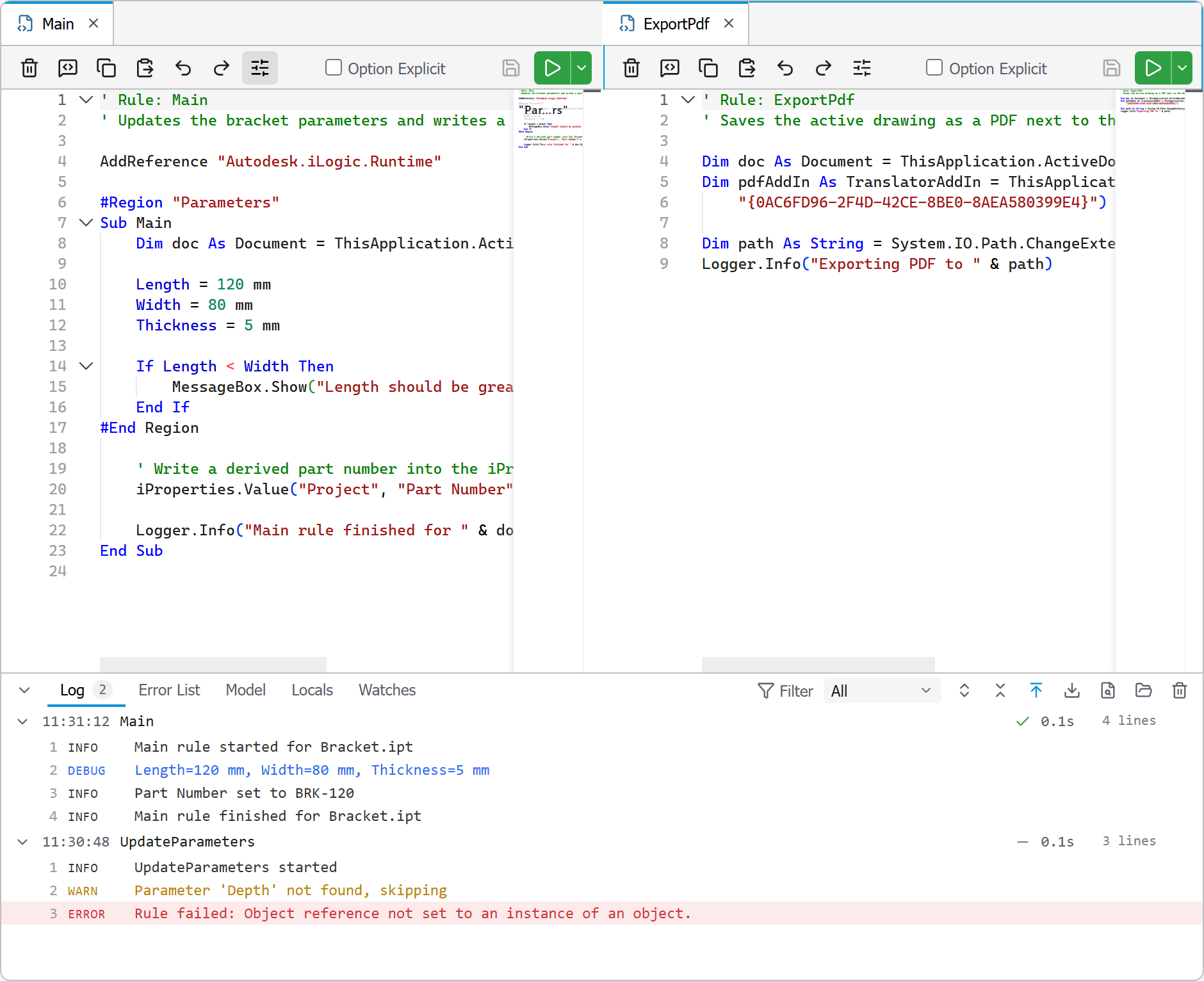
Task: Click line number 20 in Main editor
Action: (58, 489)
